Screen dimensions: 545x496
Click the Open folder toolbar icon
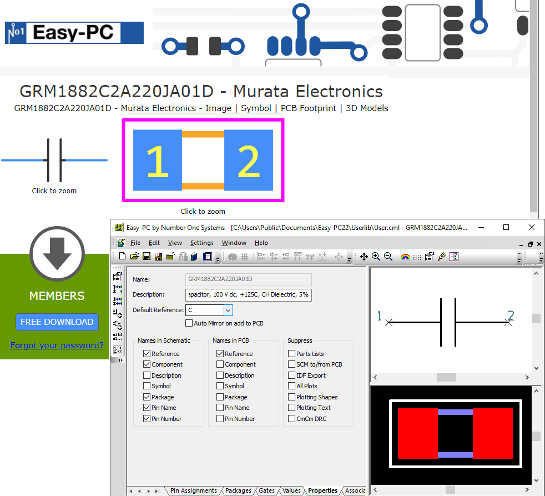[134, 257]
